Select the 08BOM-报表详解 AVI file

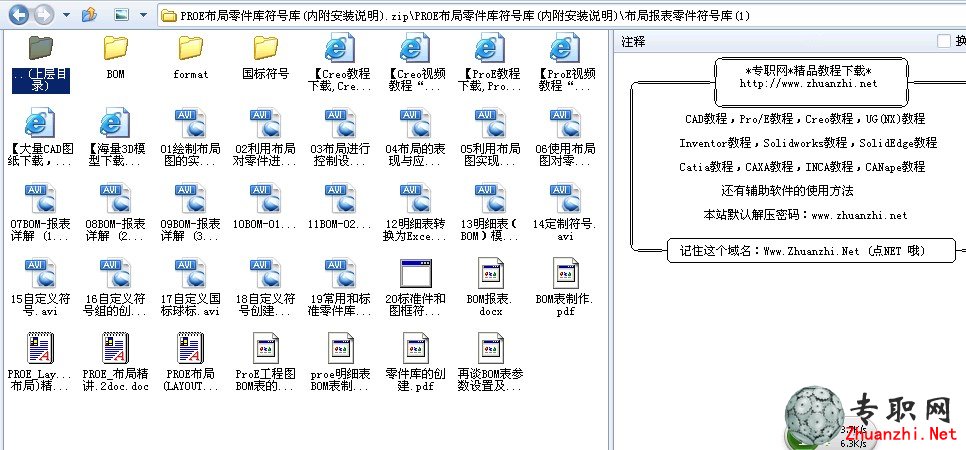click(115, 213)
